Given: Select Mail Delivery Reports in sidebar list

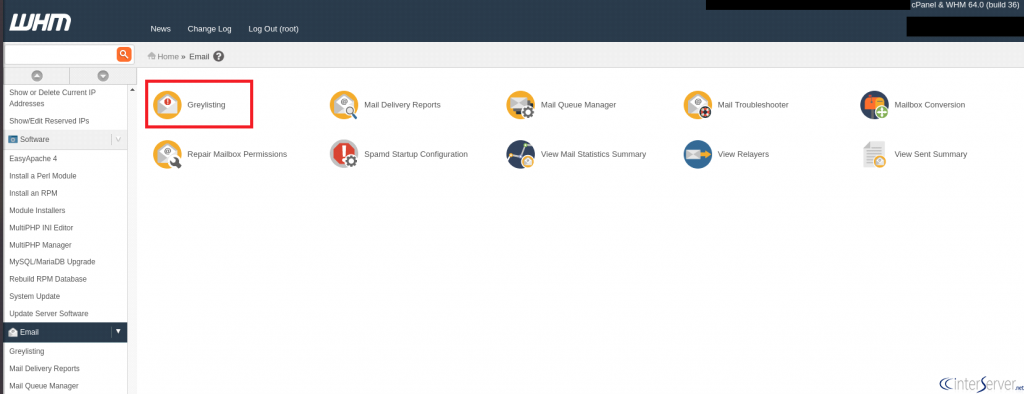Looking at the screenshot, I should (x=44, y=369).
